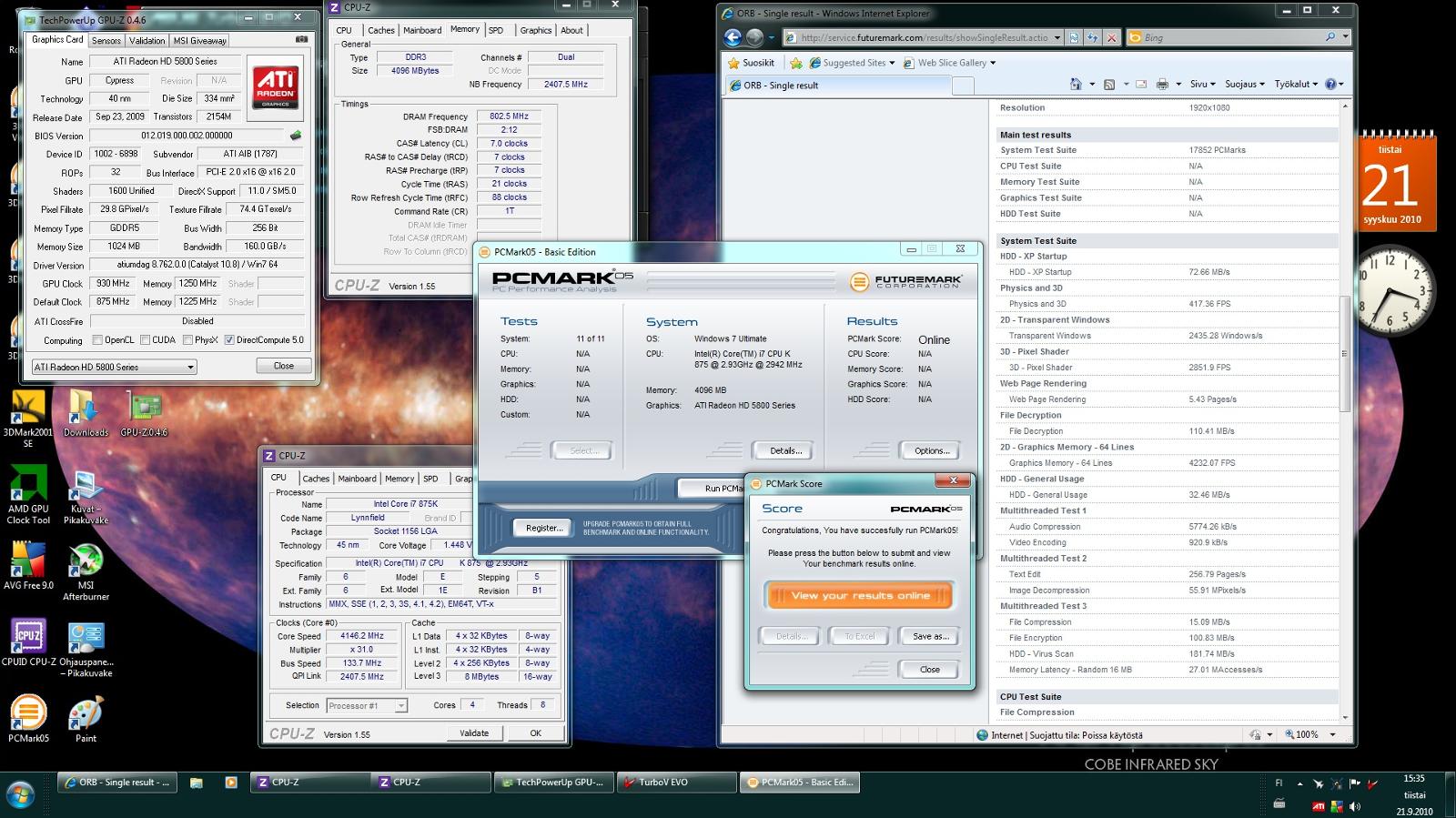Viewport: 1456px width, 818px height.
Task: Toggle the DirectCompute 5.0 checkbox
Action: (x=229, y=340)
